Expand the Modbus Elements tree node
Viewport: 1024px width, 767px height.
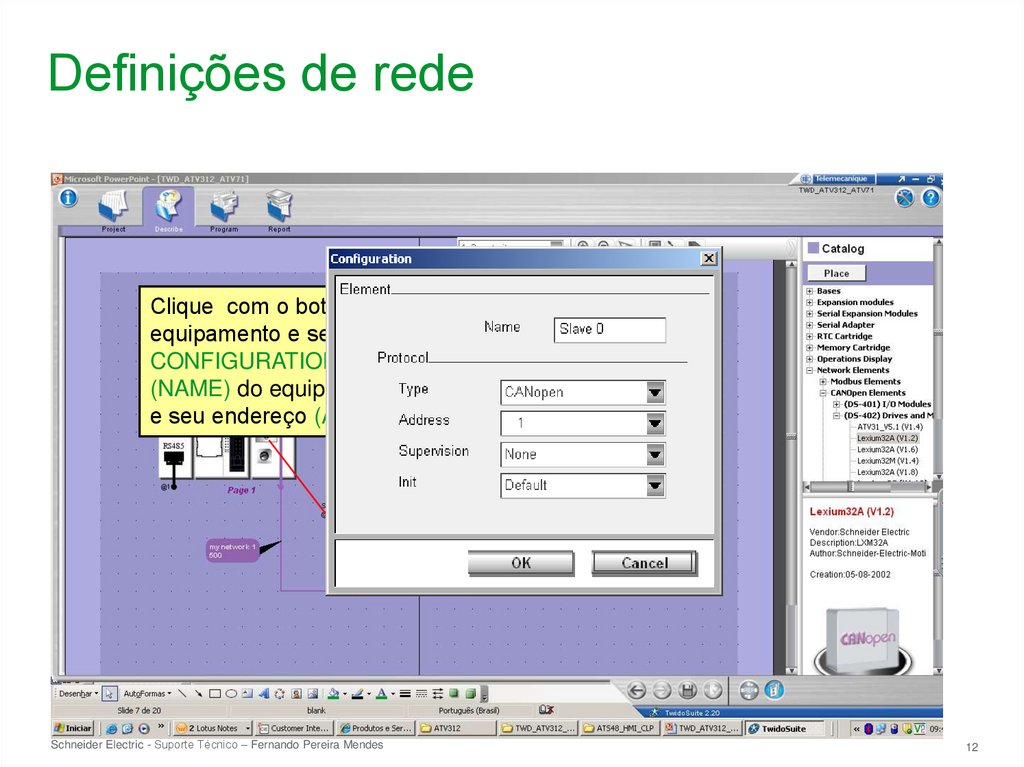click(822, 382)
